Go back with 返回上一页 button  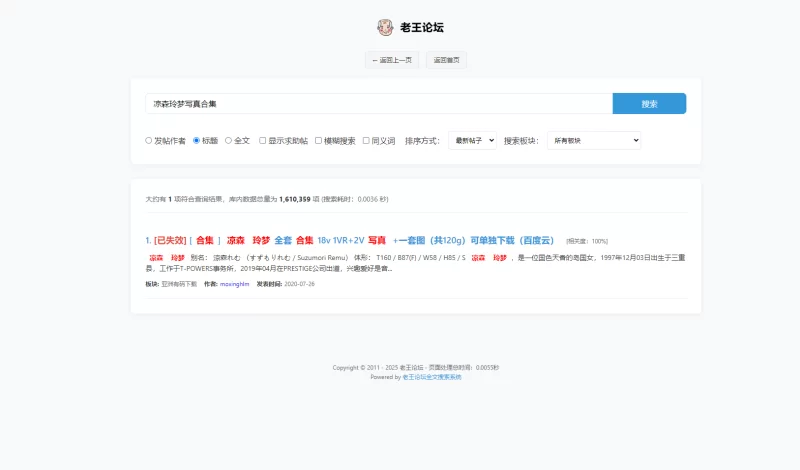391,60
